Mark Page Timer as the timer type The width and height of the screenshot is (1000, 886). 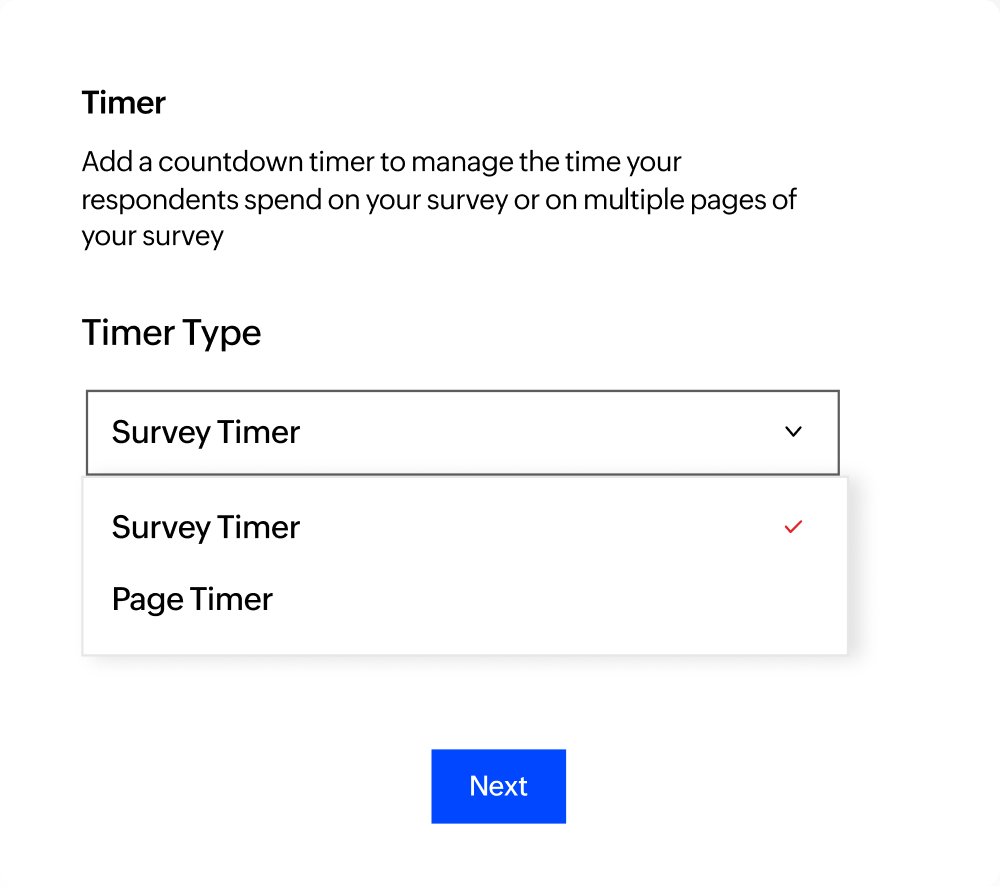[x=192, y=598]
